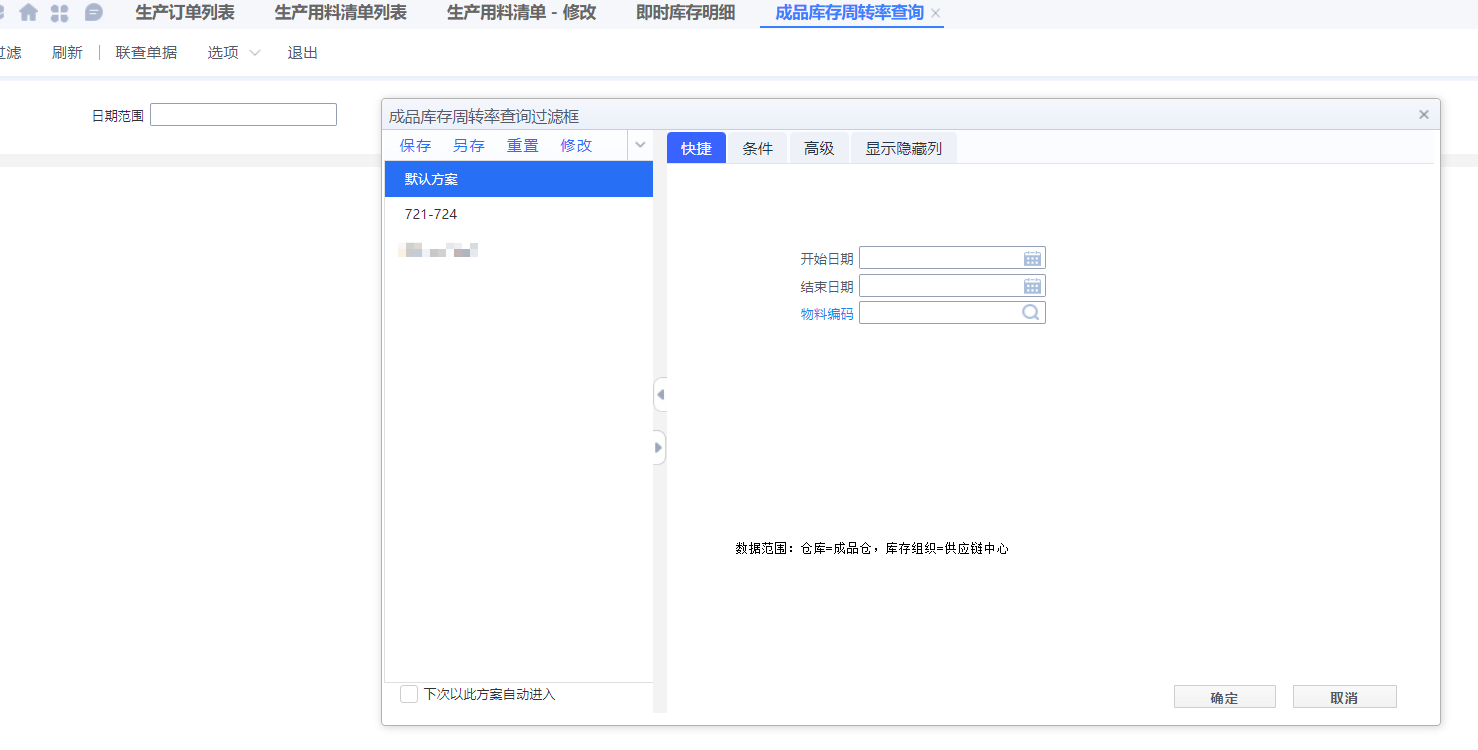Image resolution: width=1478 pixels, height=750 pixels.
Task: Collapse the scheme panel left arrow
Action: [660, 394]
